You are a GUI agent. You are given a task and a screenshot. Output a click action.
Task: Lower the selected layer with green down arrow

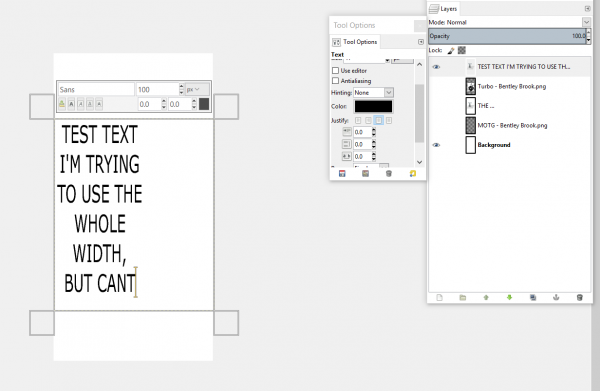point(509,298)
